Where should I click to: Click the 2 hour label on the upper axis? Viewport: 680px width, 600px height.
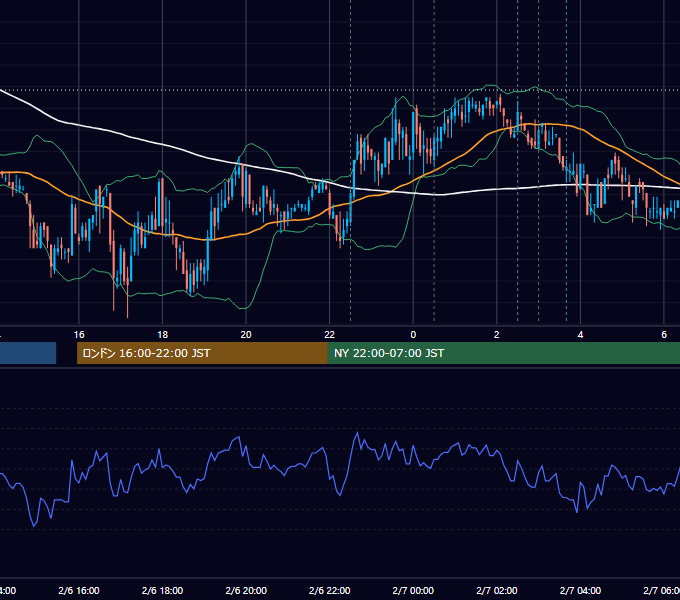(x=497, y=335)
